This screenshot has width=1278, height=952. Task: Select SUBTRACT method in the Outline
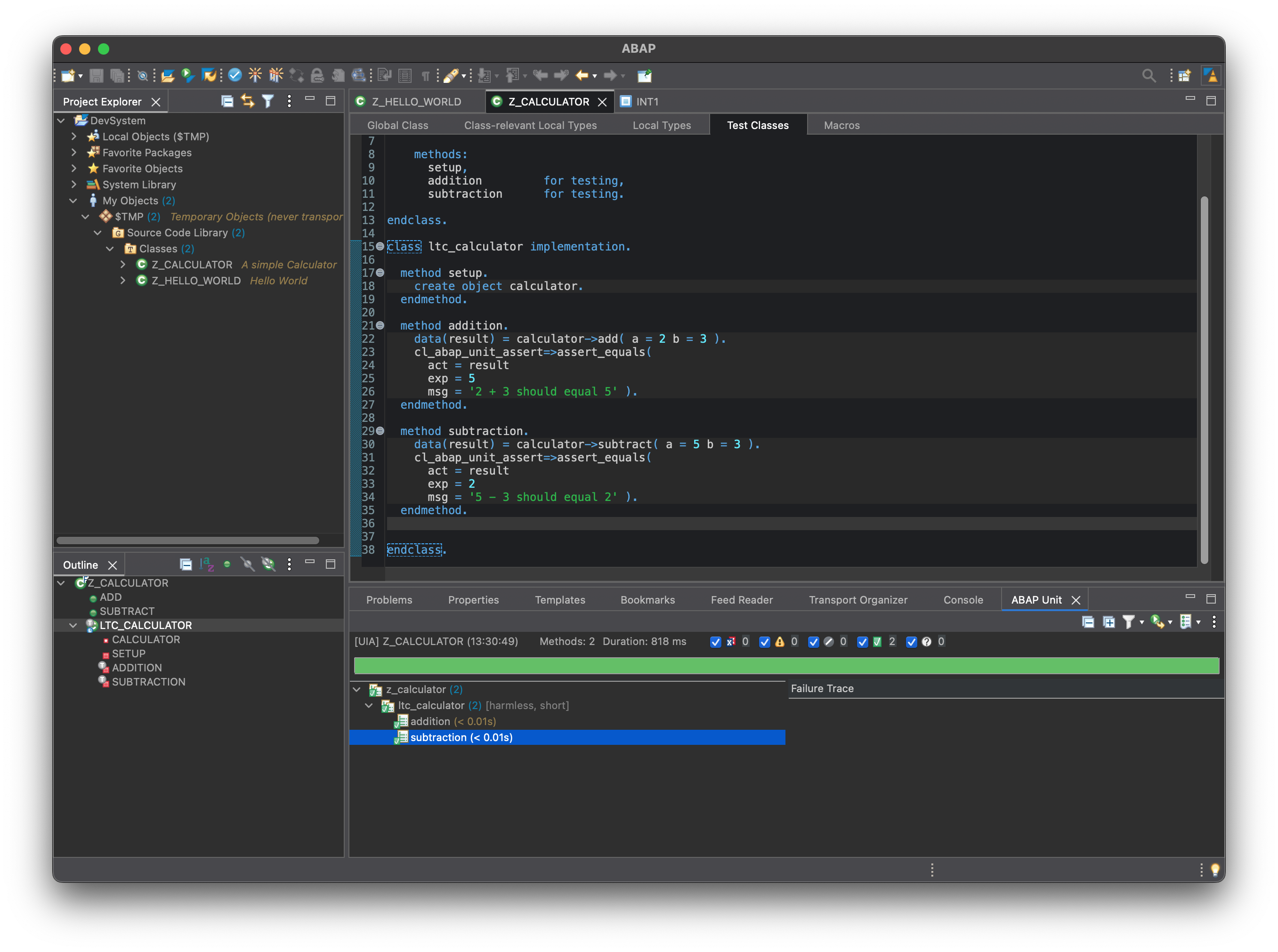127,612
